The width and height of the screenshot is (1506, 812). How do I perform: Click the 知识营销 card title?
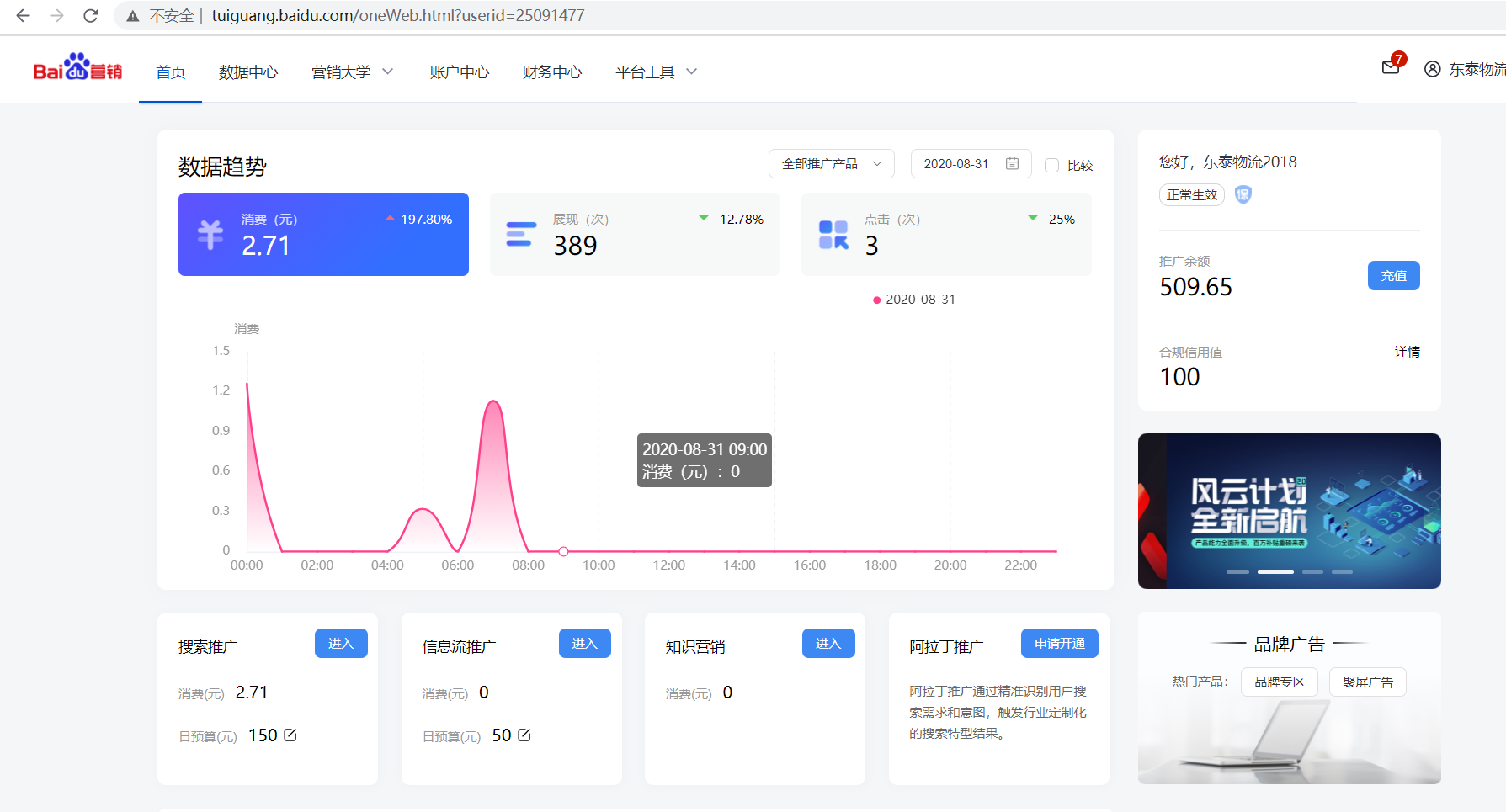695,646
